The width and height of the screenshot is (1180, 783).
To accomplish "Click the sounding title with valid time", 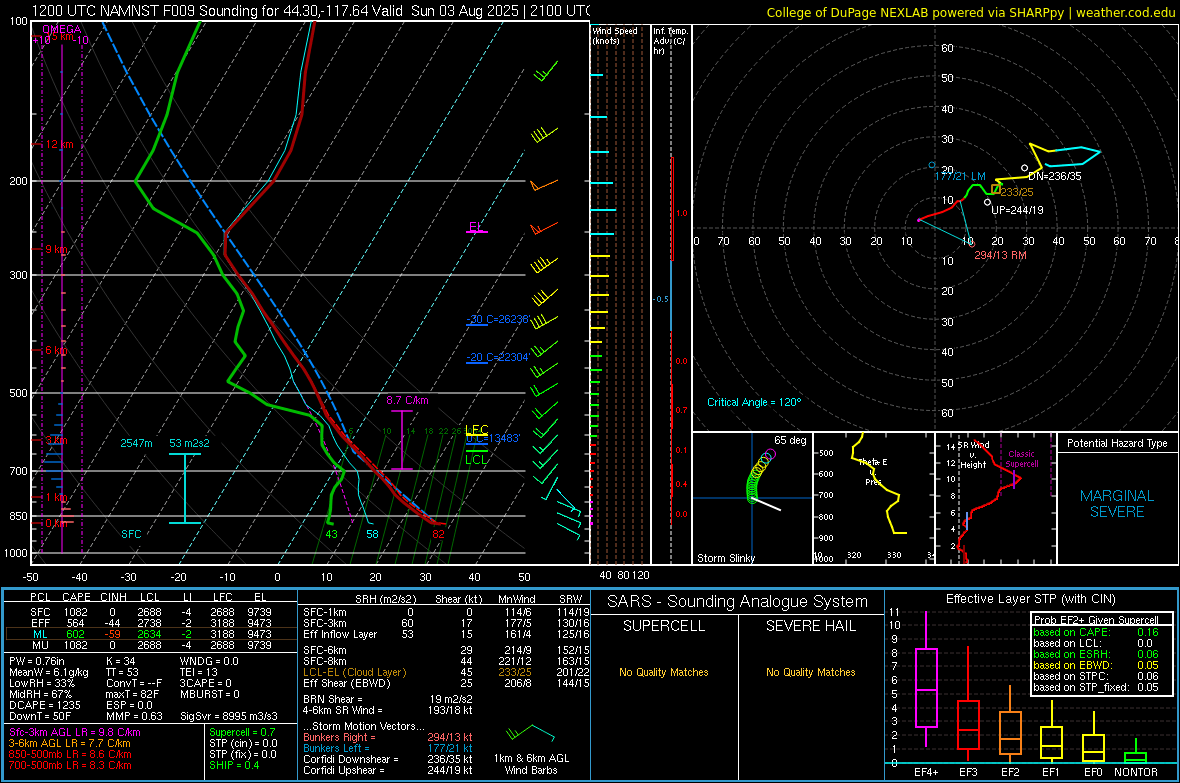I will (x=311, y=11).
